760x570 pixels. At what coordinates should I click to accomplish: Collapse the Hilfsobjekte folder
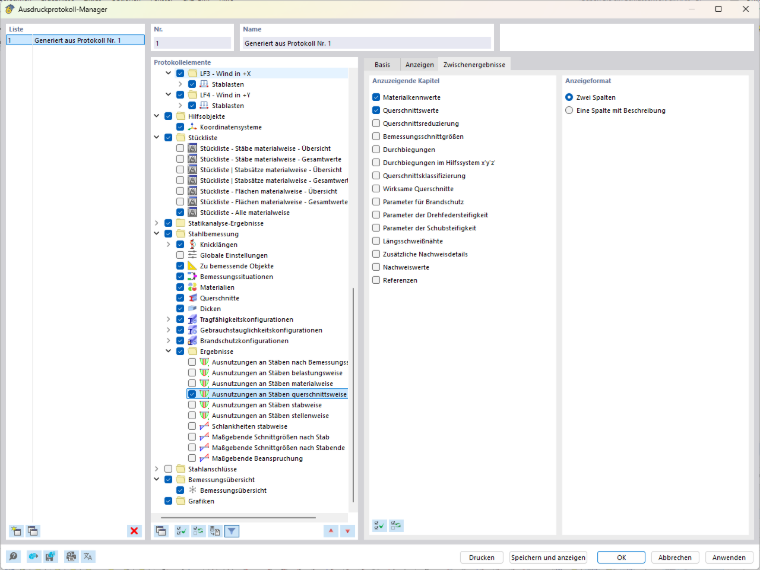pos(157,116)
